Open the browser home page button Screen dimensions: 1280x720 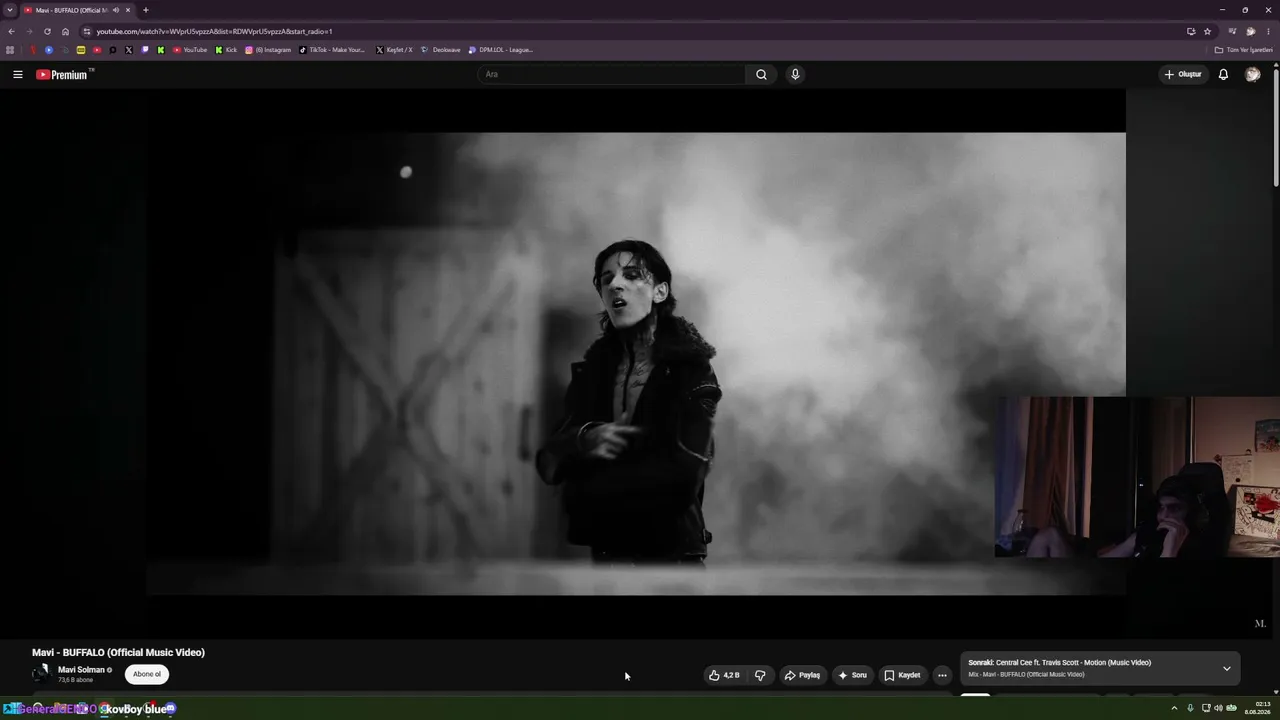click(65, 31)
